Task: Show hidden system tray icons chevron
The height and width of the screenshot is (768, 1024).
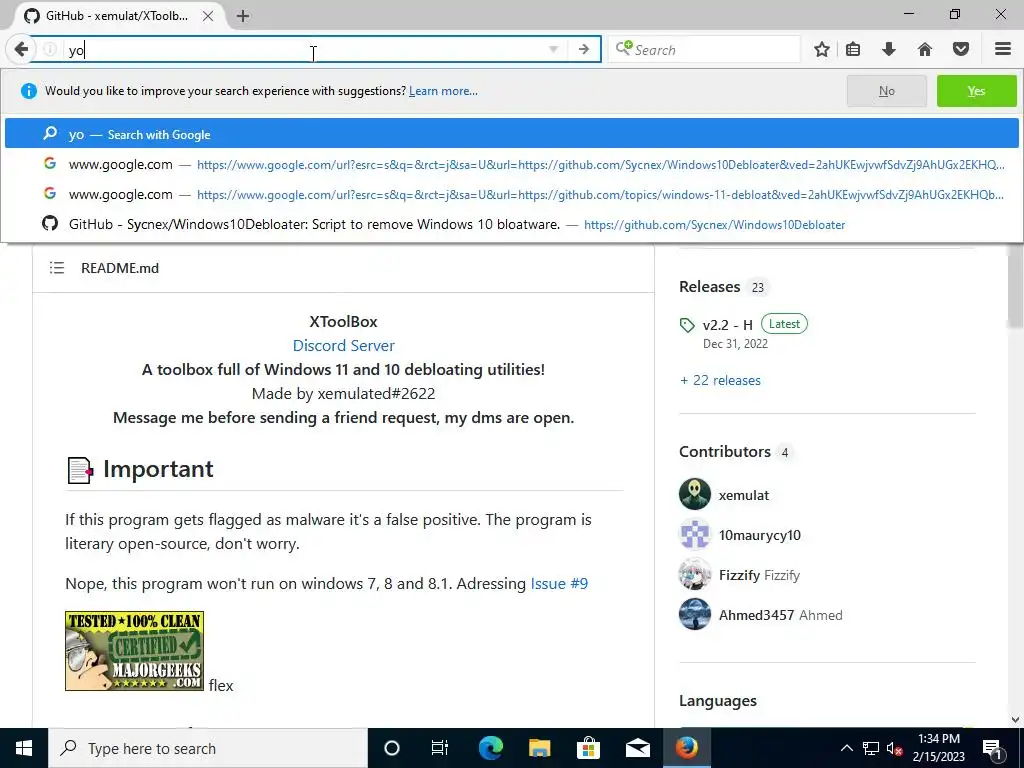Action: (x=846, y=748)
